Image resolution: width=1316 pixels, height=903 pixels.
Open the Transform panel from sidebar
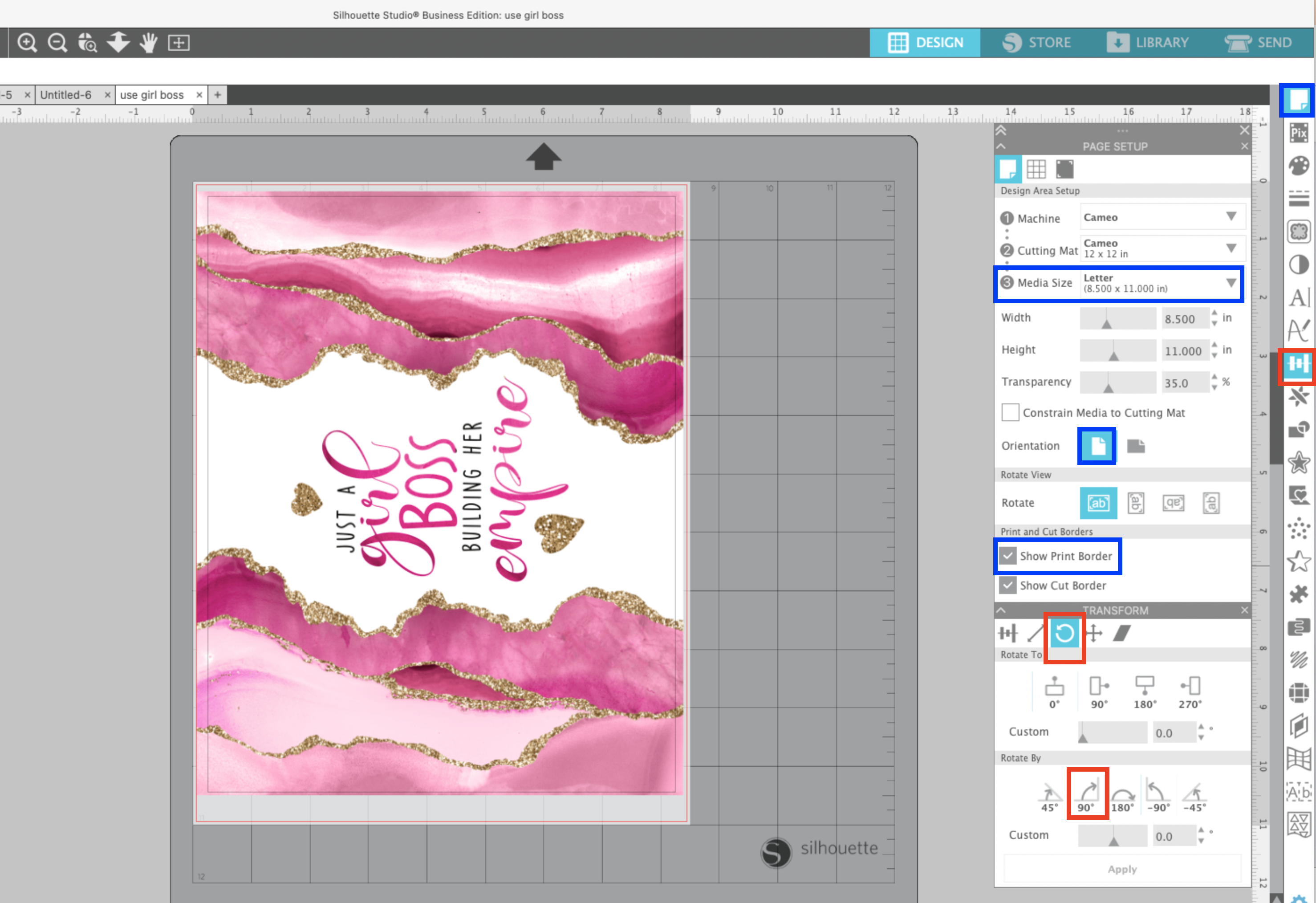click(1298, 363)
